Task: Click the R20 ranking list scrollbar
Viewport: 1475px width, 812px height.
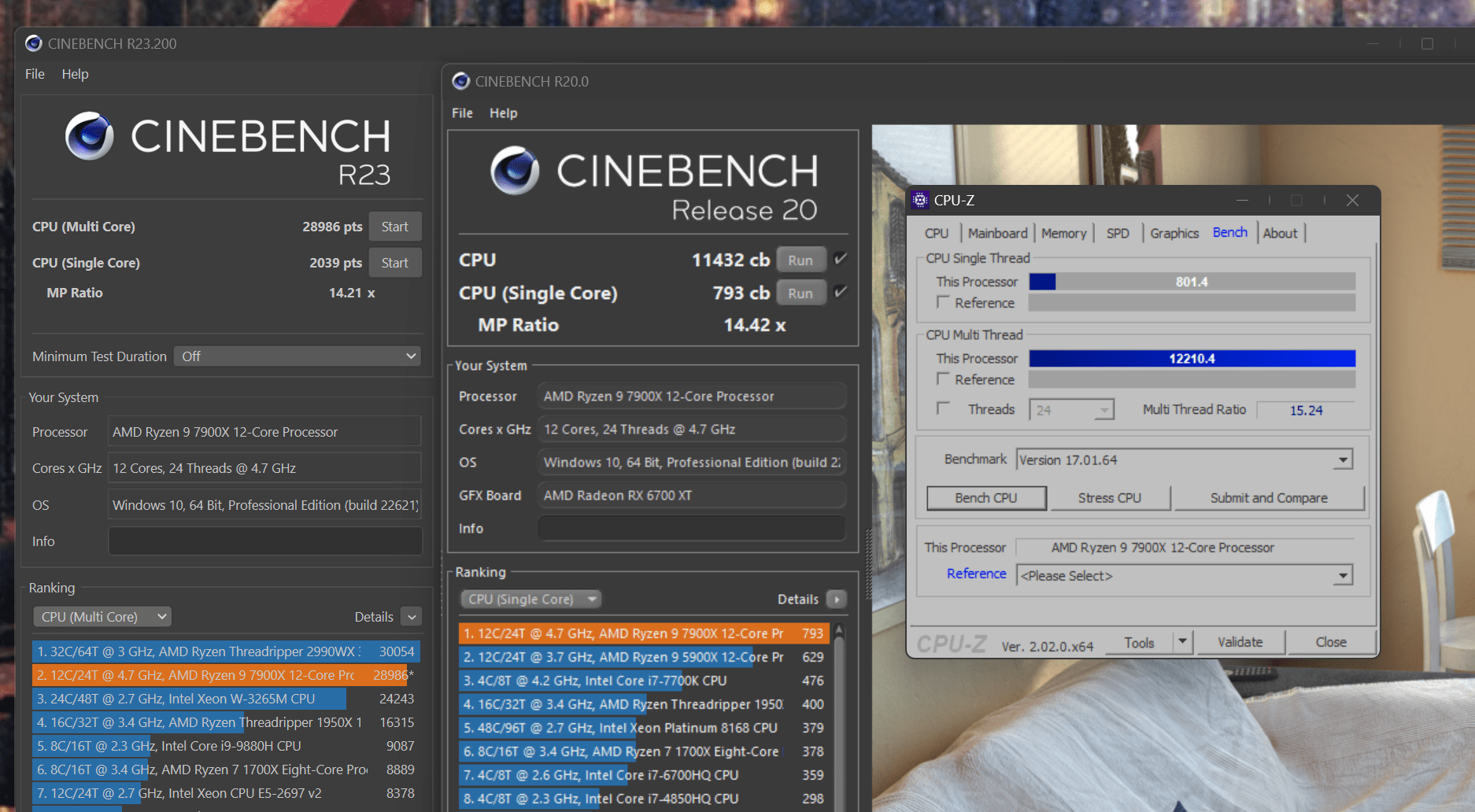Action: (839, 716)
